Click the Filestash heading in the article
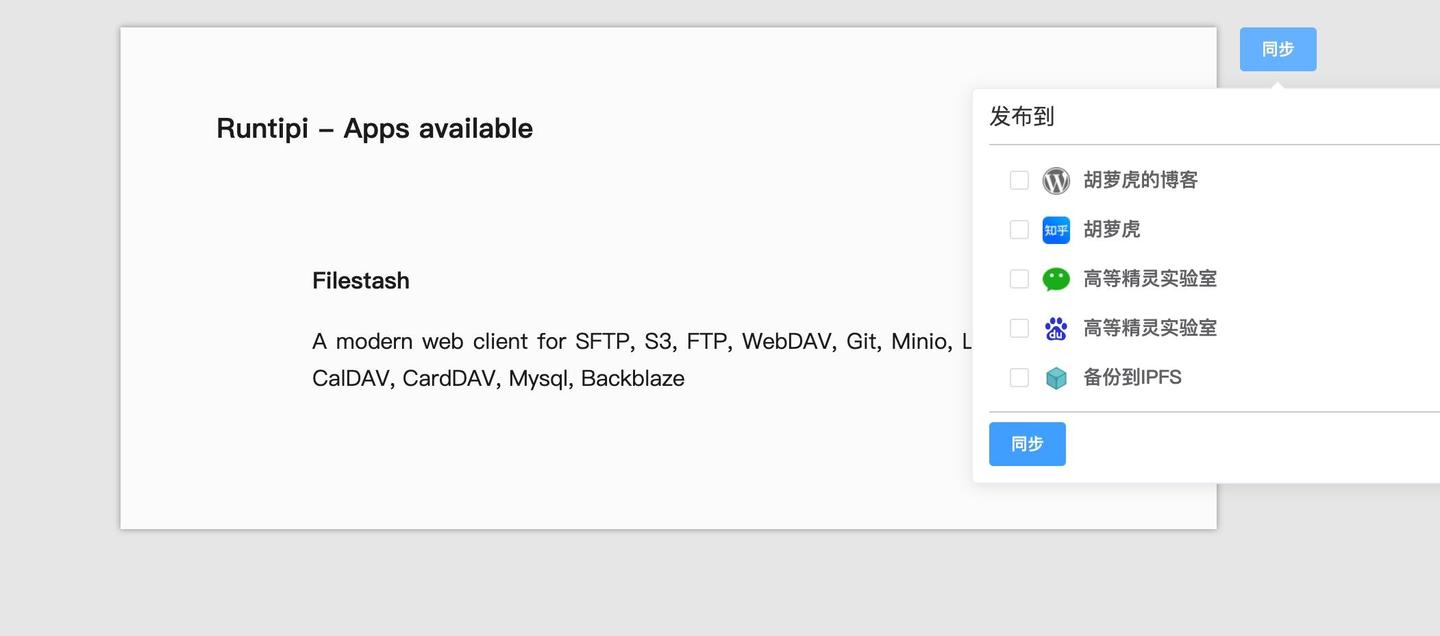The image size is (1440, 636). (361, 280)
